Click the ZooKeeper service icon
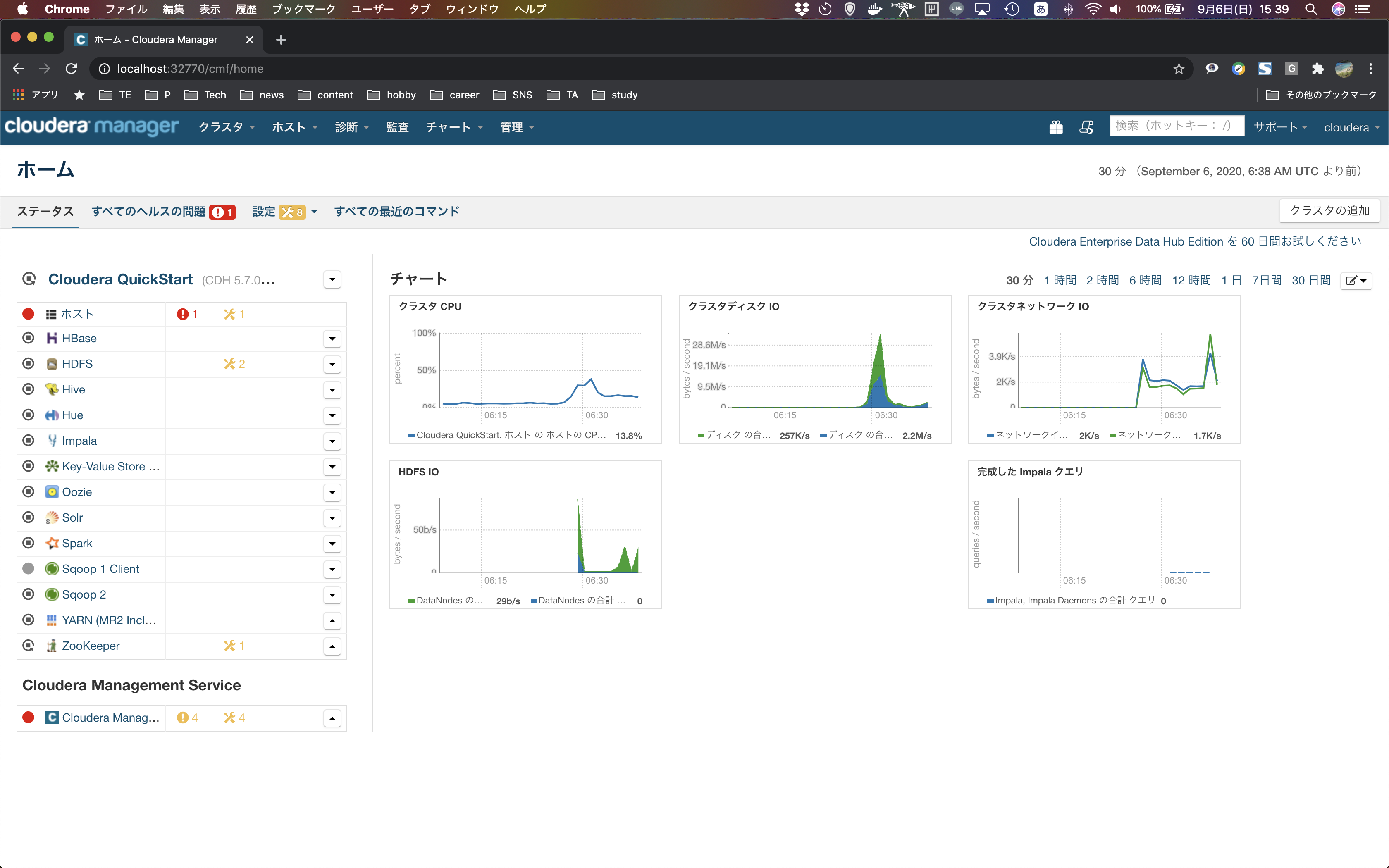Image resolution: width=1389 pixels, height=868 pixels. click(x=52, y=646)
